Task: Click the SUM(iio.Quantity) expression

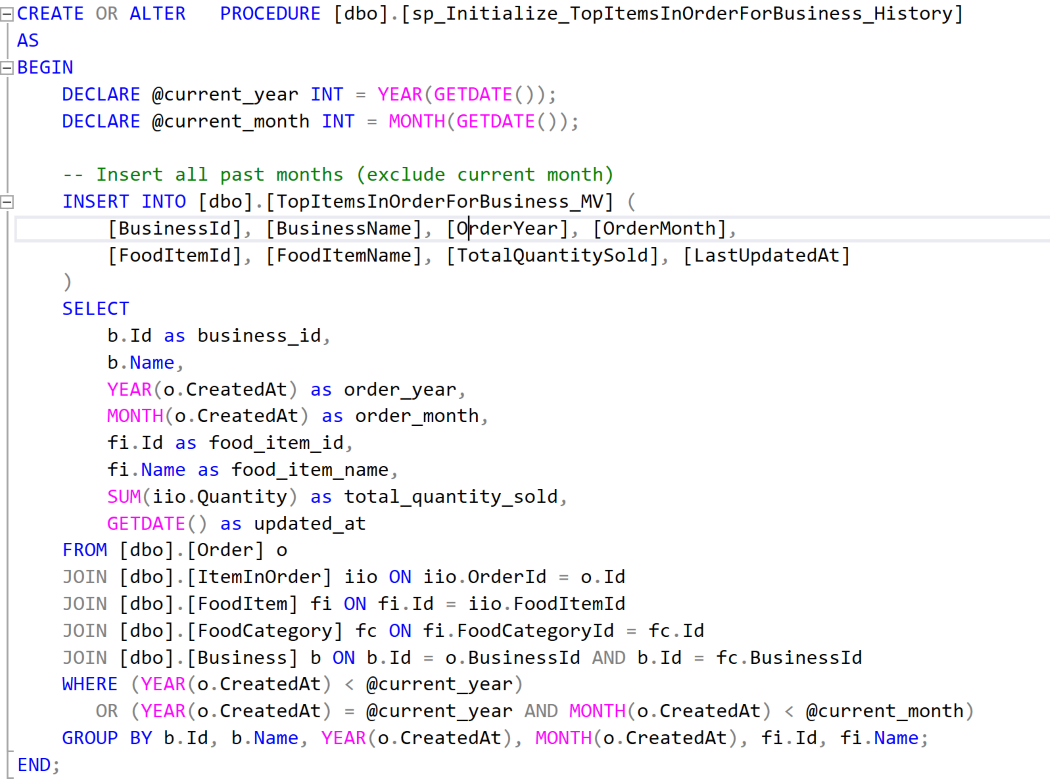Action: (x=203, y=497)
